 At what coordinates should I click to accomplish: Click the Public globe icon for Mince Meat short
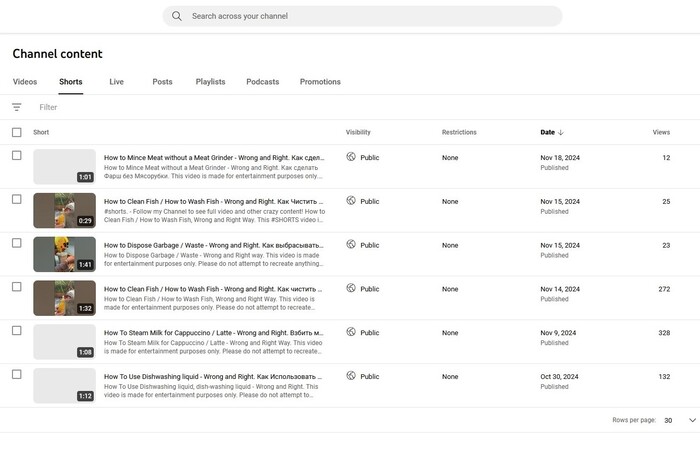point(351,157)
